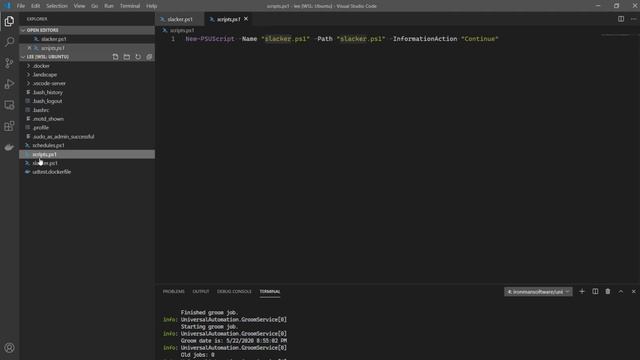Click the "Continue" string in the editor
Viewport: 640px width, 360px height.
(480, 39)
